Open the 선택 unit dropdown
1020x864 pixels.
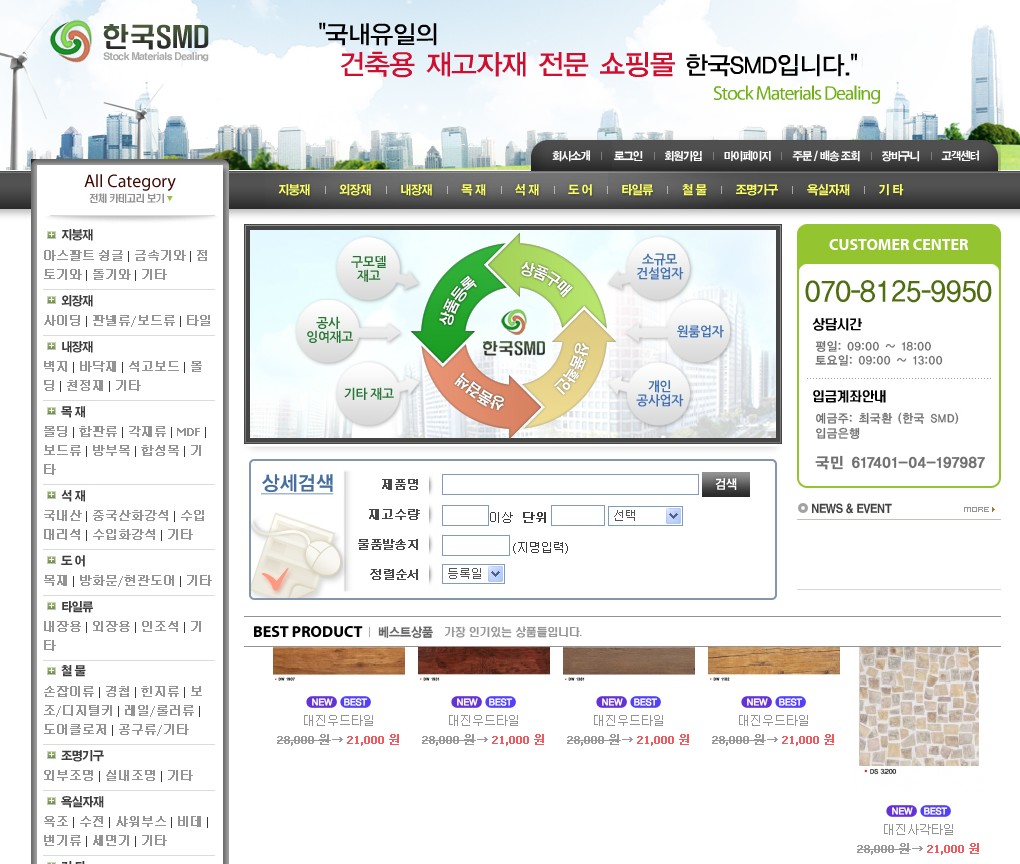click(645, 516)
